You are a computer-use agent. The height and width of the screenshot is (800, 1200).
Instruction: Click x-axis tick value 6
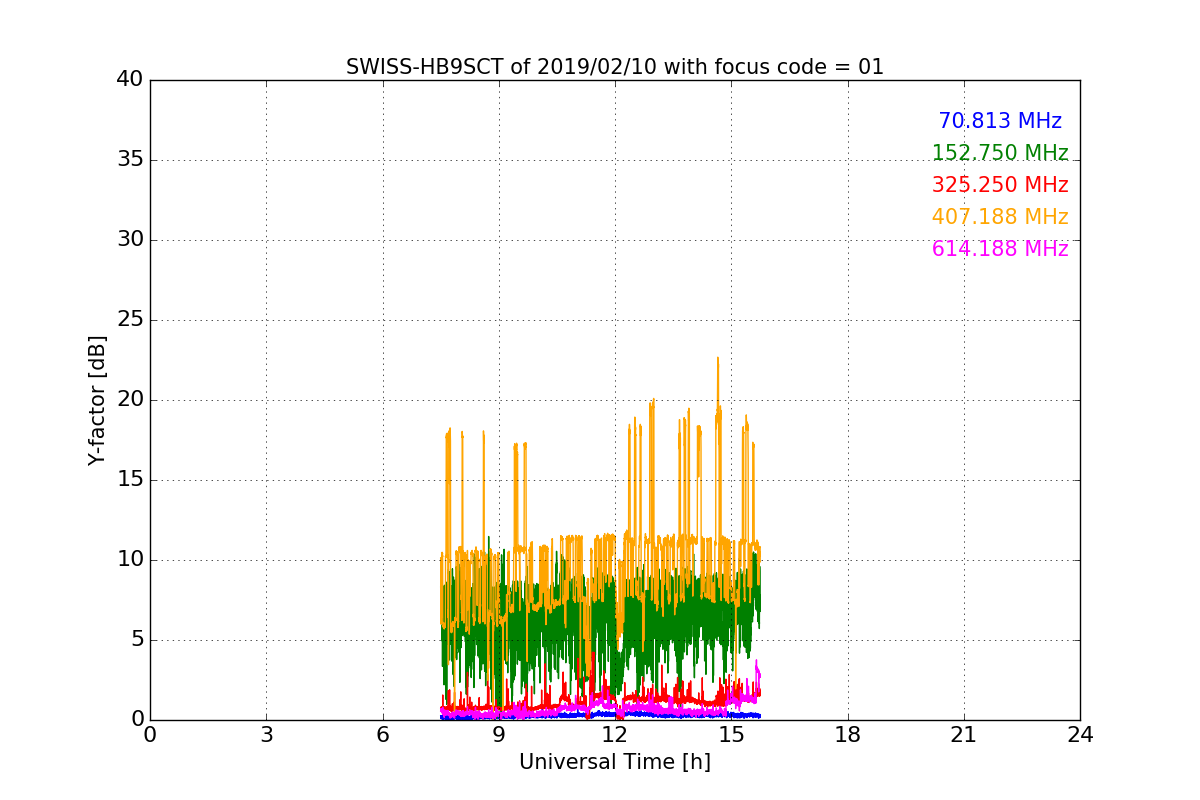tap(383, 735)
